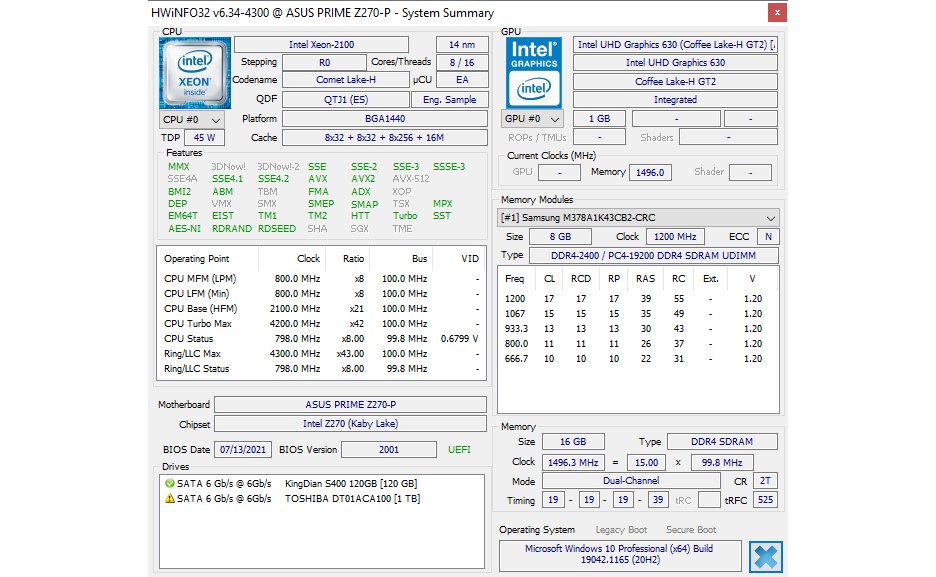Select the CPU Base (HFM) row
This screenshot has height=577, width=936.
pyautogui.click(x=321, y=309)
